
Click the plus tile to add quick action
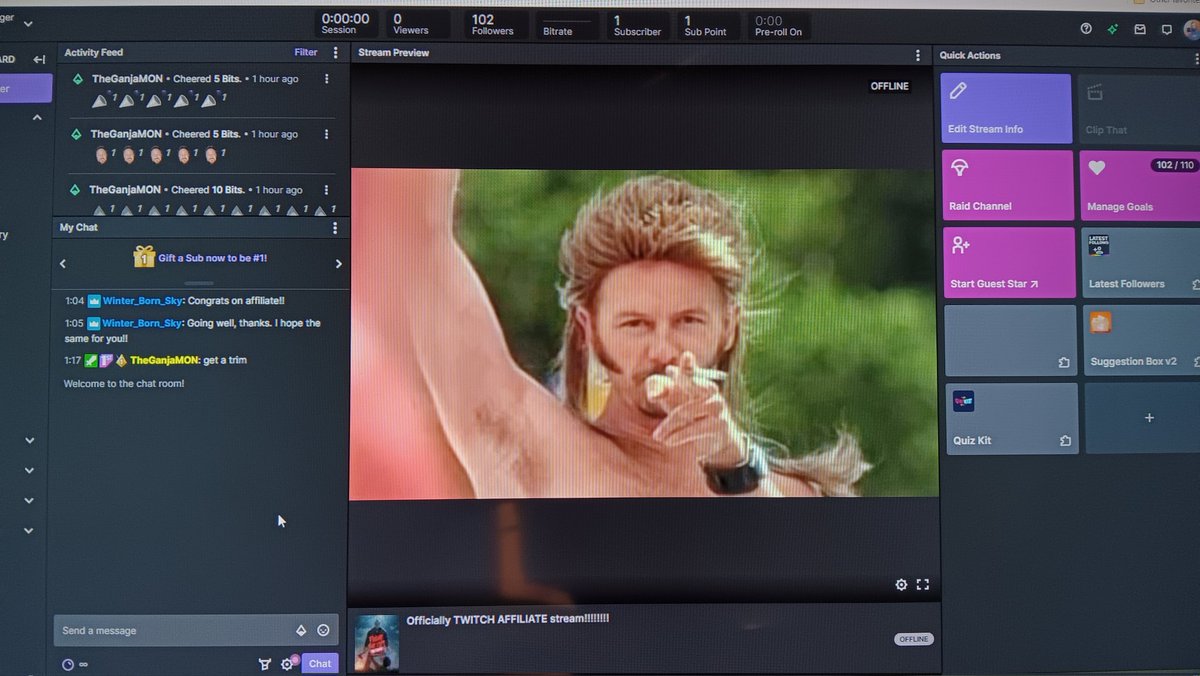pyautogui.click(x=1149, y=418)
